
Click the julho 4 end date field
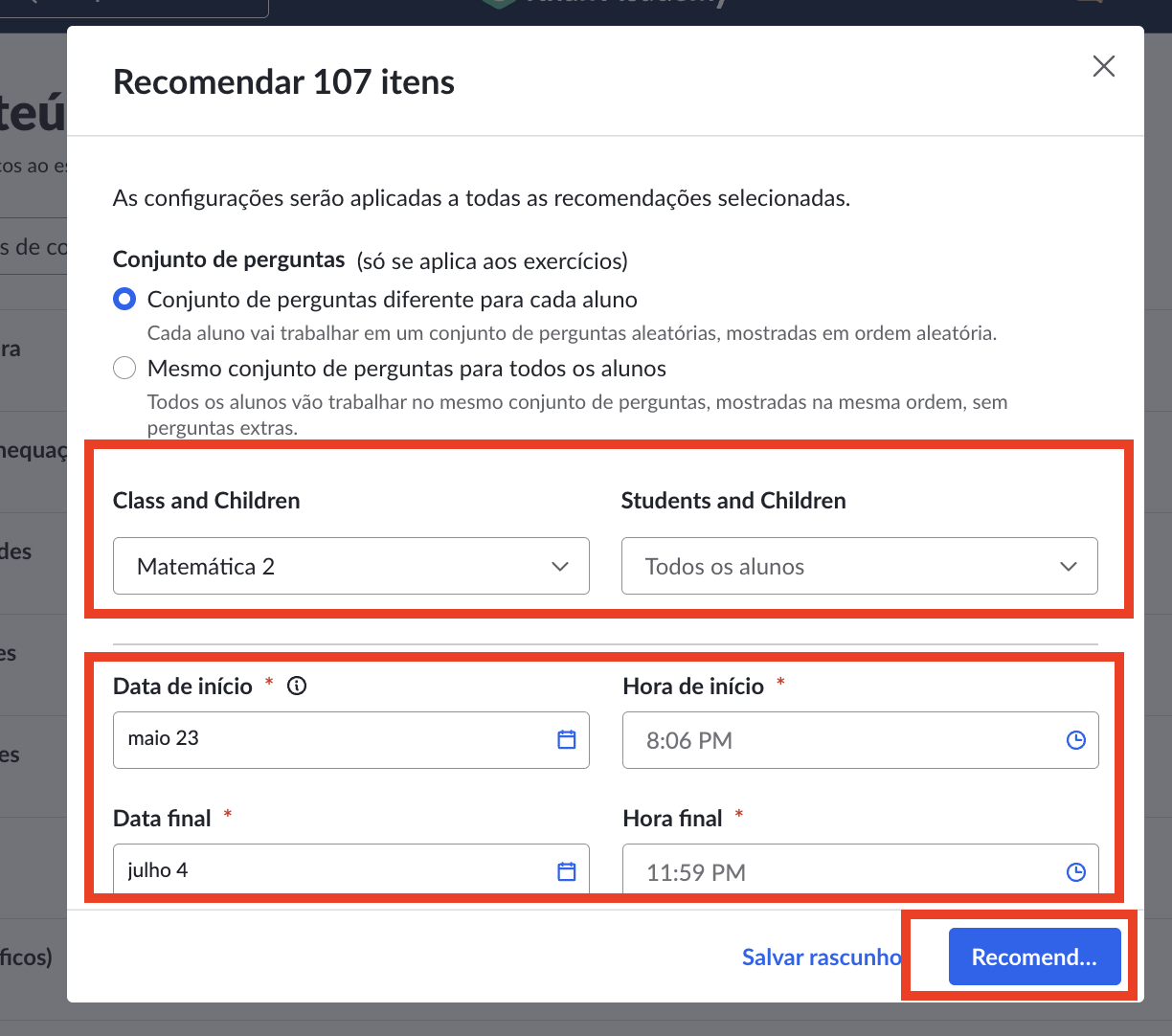(351, 868)
